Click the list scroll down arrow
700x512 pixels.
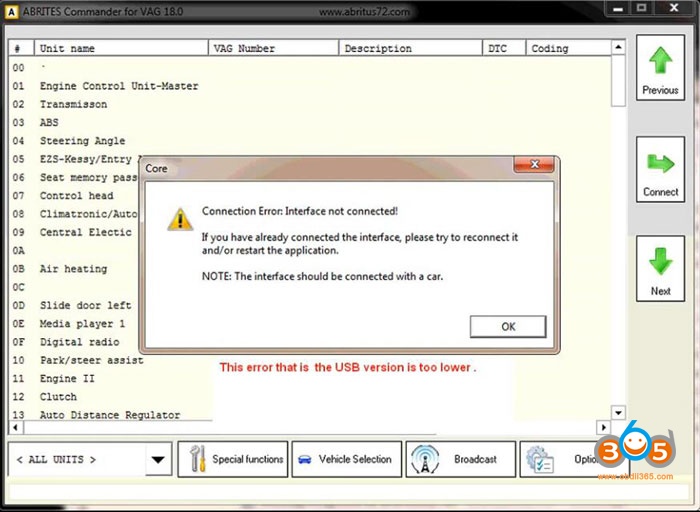click(x=618, y=413)
